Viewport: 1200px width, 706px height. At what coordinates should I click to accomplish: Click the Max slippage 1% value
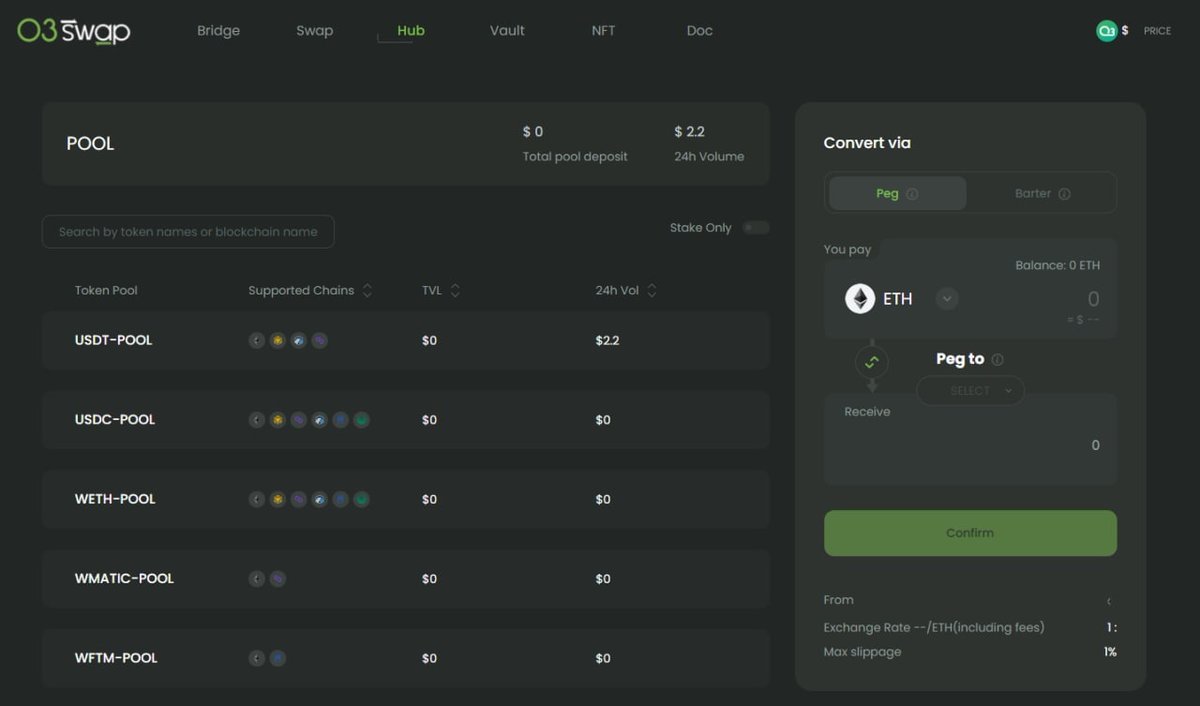click(x=1110, y=652)
